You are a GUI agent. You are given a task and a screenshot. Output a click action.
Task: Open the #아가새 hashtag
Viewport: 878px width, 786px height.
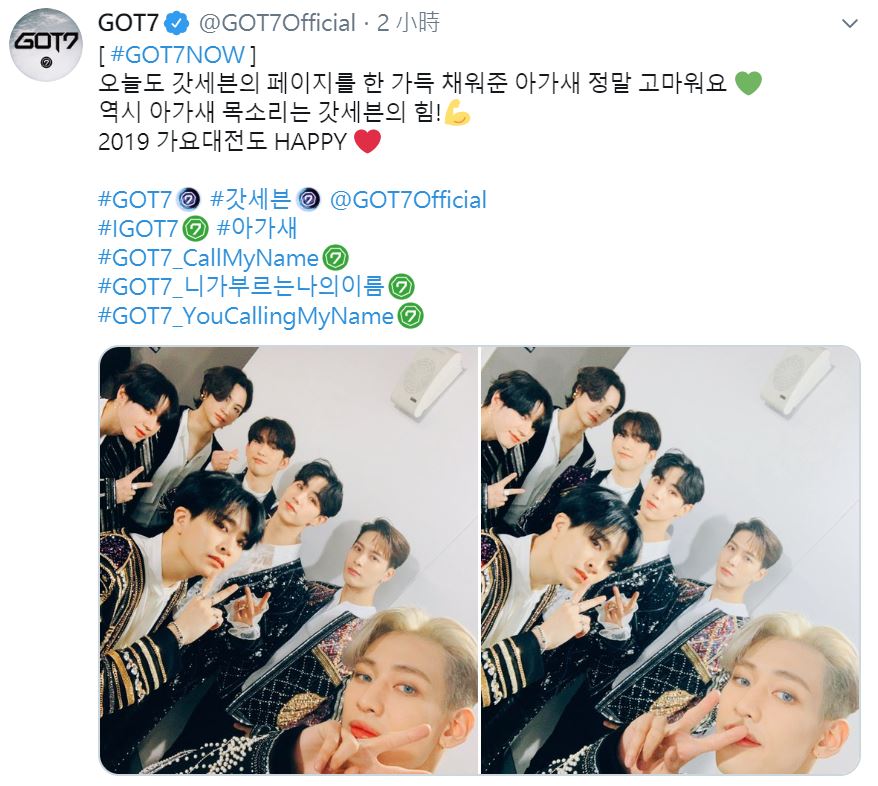point(257,228)
